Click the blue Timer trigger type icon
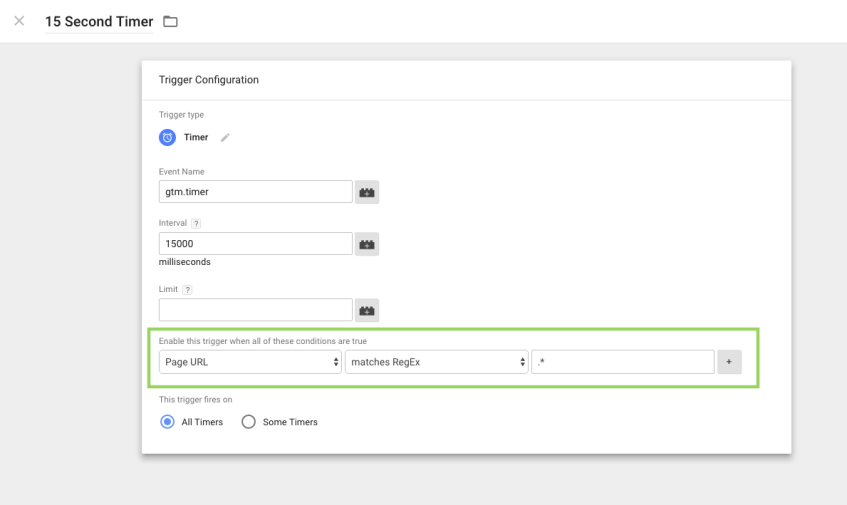The width and height of the screenshot is (847, 505). click(168, 138)
